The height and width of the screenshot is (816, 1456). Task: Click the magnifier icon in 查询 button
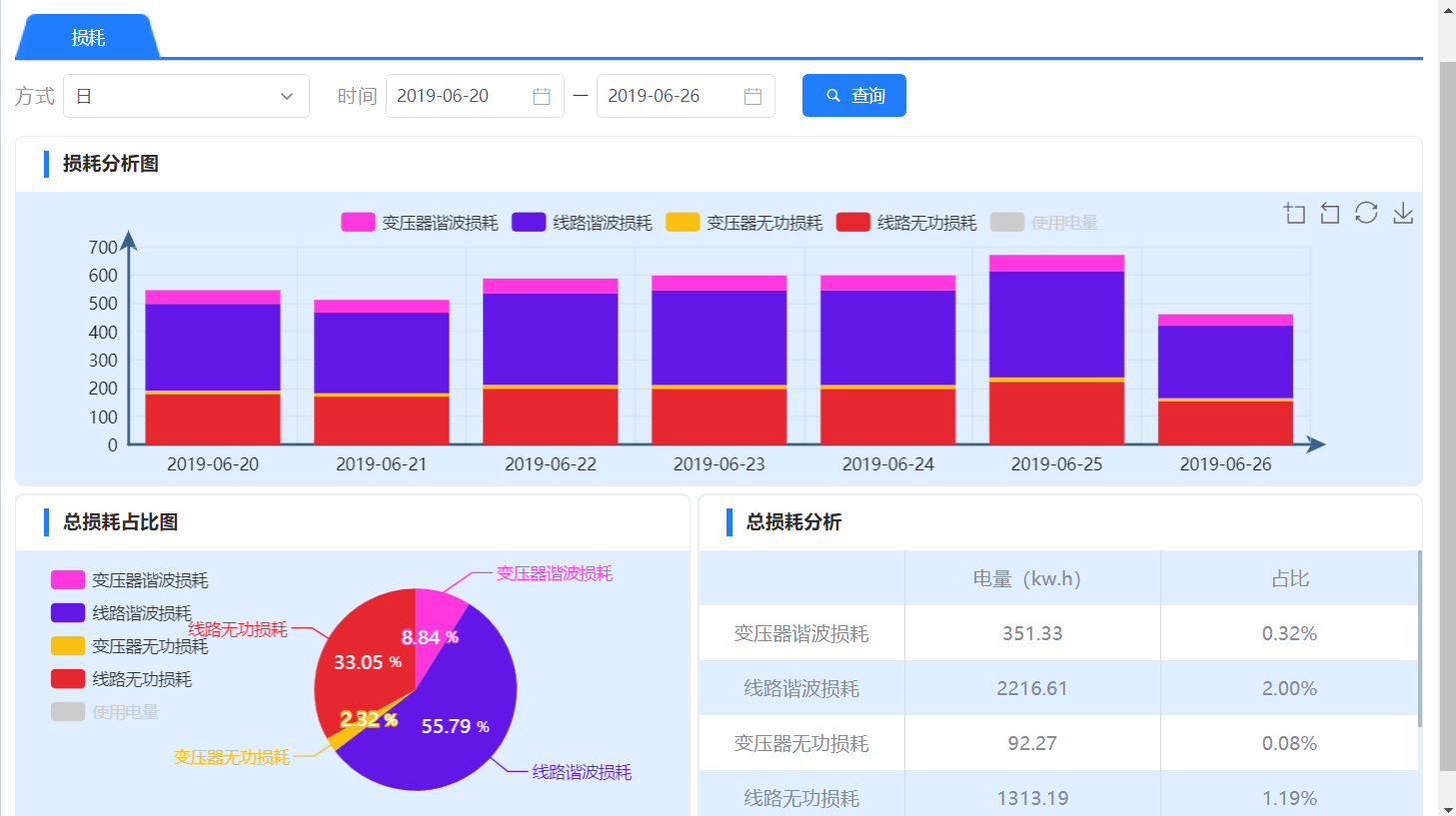pos(833,96)
